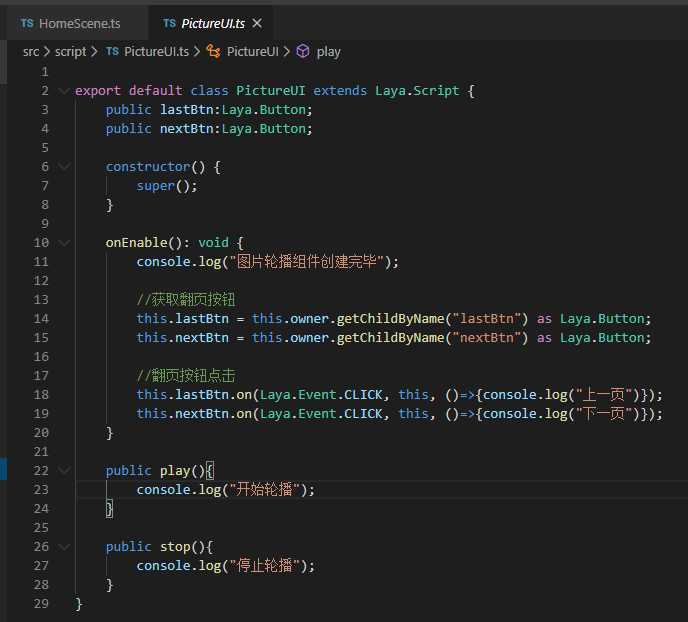
Task: Click line number 14 in gutter
Action: coord(41,318)
